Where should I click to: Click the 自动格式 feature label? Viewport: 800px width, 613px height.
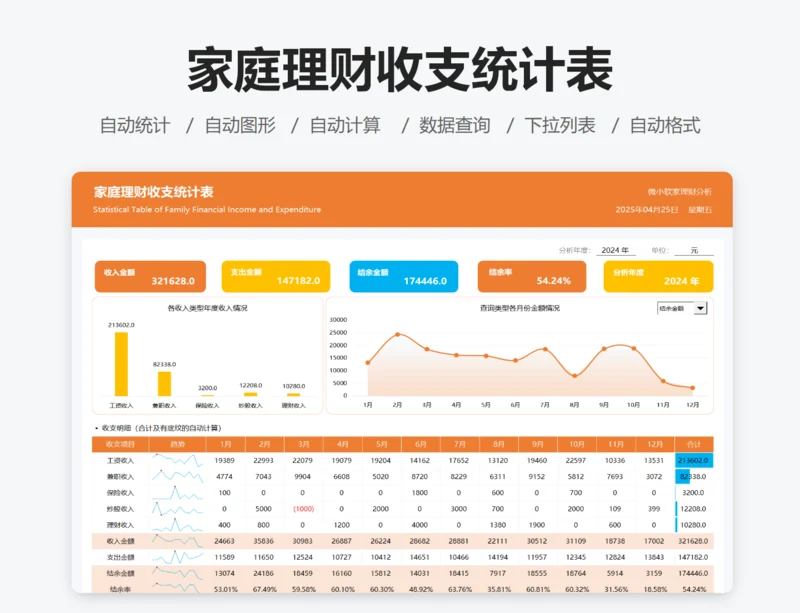pos(665,125)
